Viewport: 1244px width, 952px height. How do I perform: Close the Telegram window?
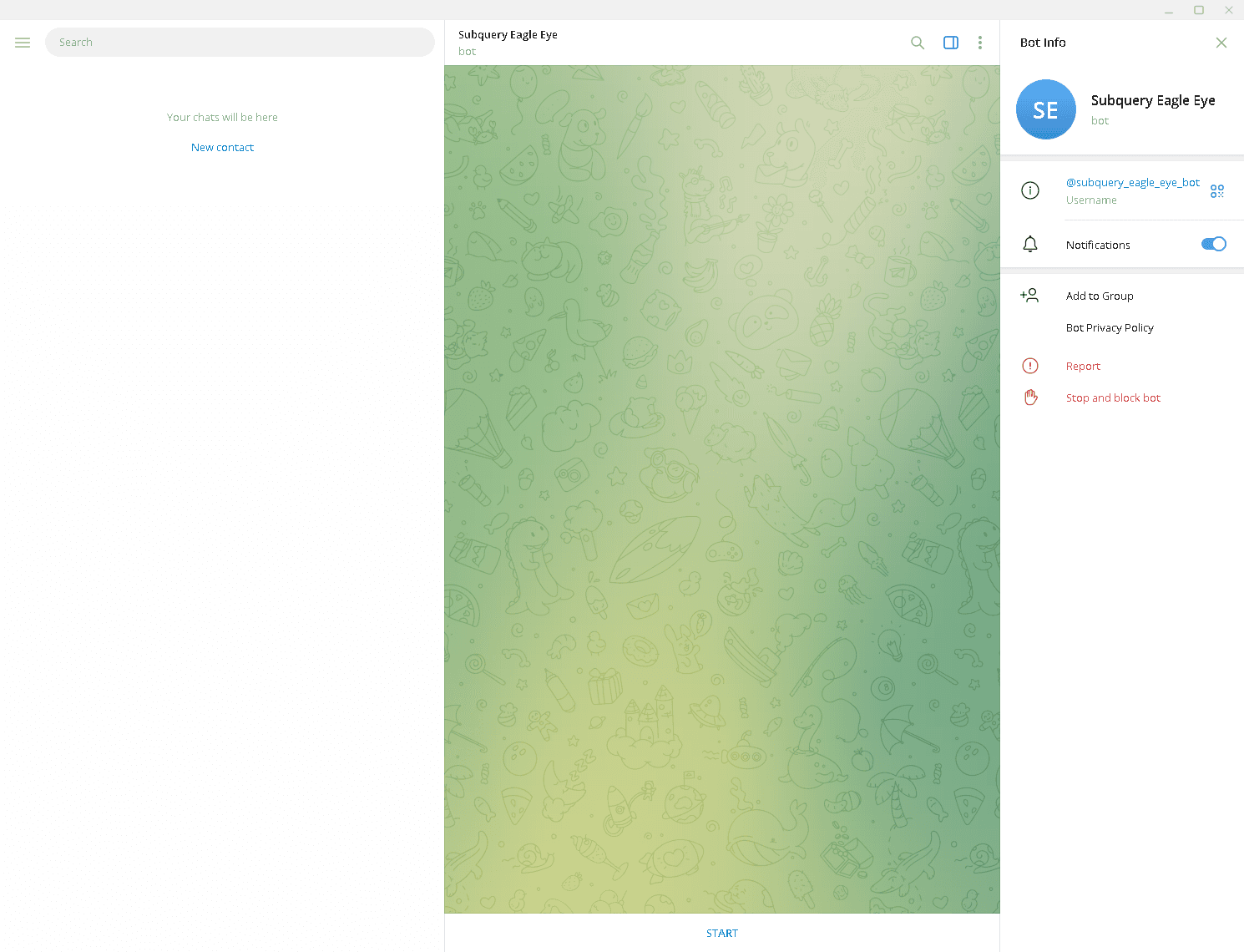pos(1229,10)
